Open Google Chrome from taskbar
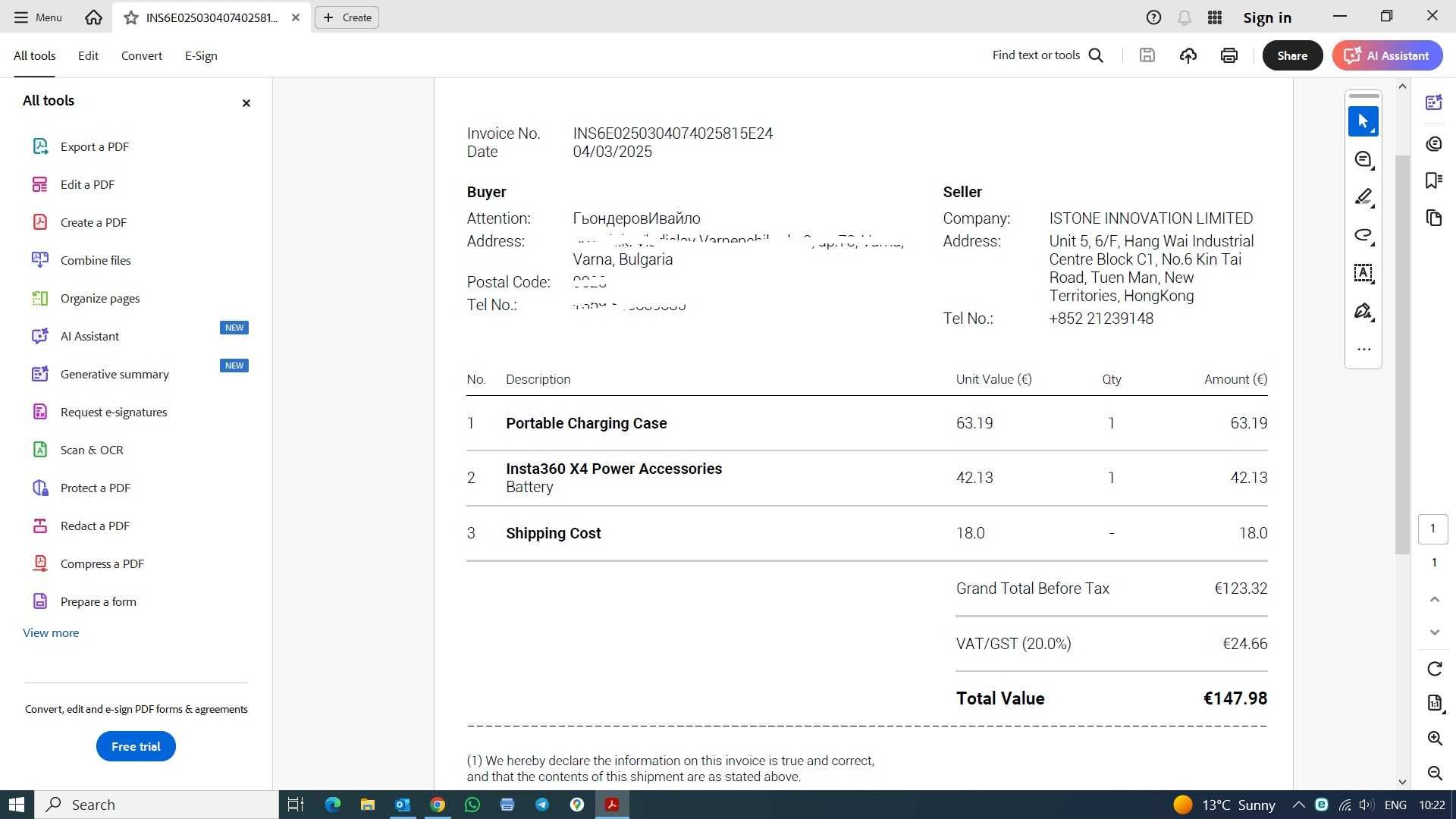Image resolution: width=1456 pixels, height=819 pixels. tap(438, 805)
